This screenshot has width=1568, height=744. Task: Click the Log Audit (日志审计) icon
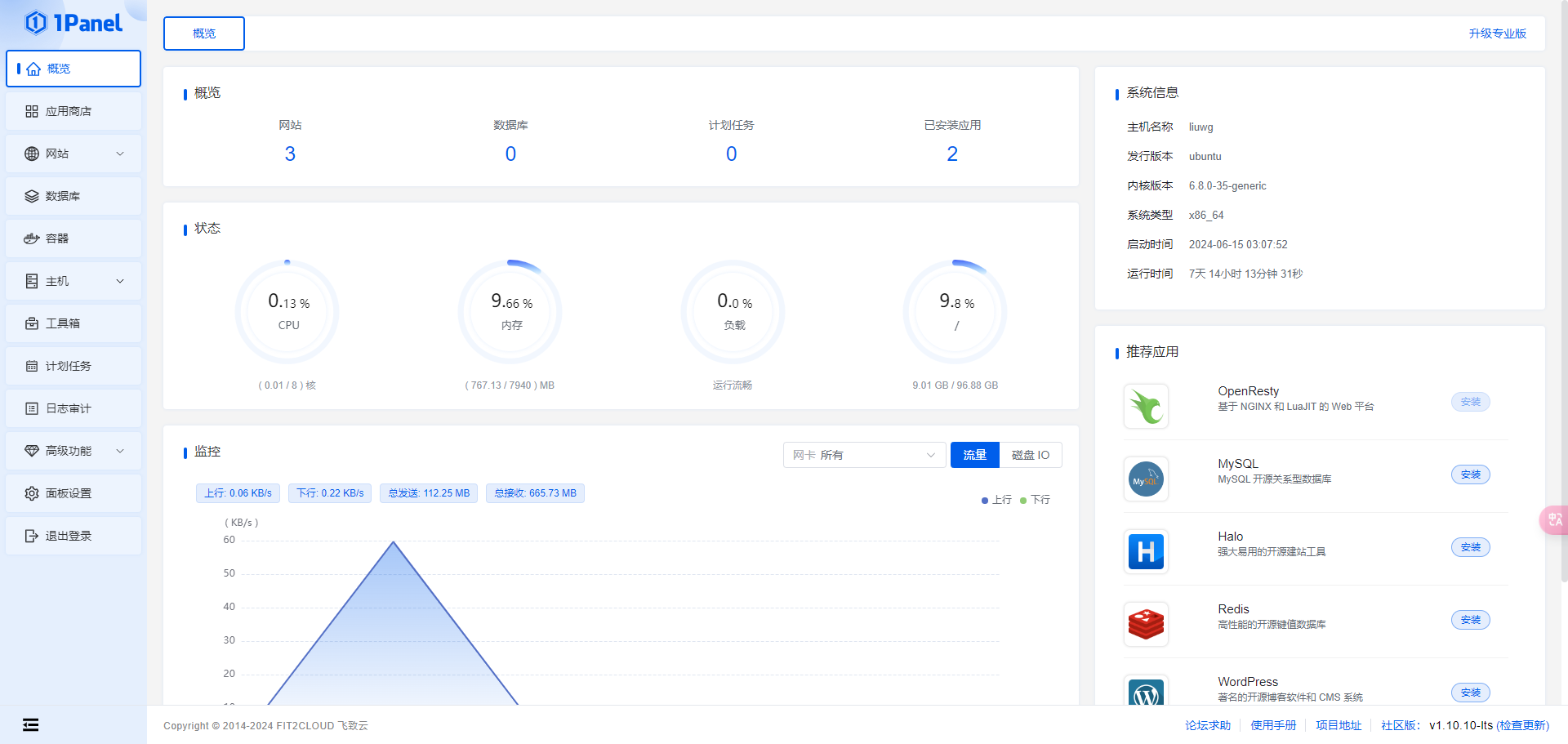[32, 408]
